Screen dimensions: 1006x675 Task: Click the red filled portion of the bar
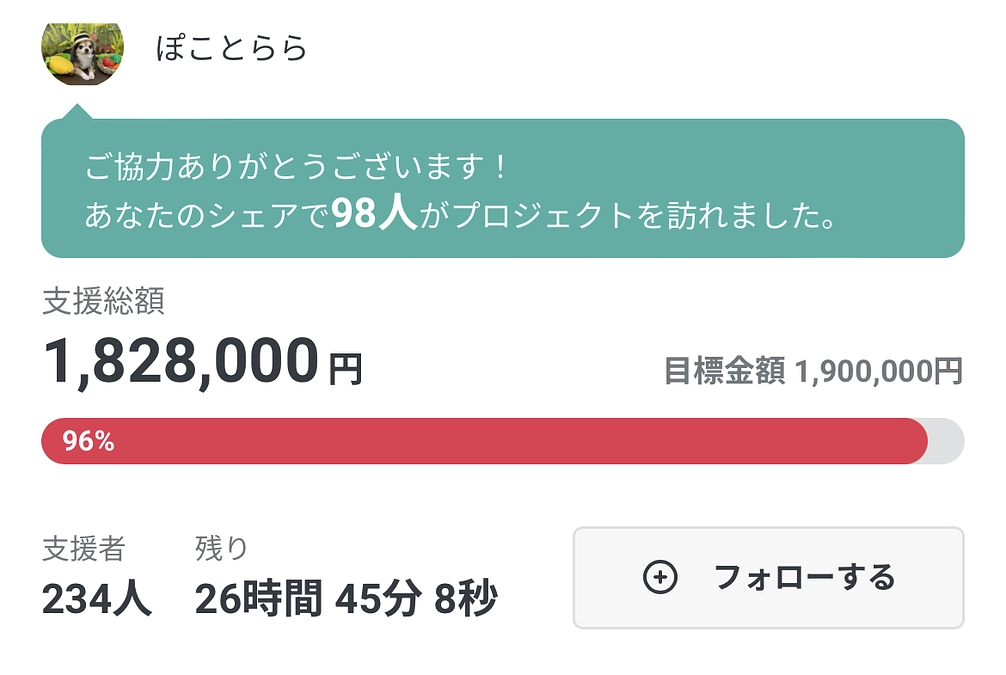pos(480,440)
